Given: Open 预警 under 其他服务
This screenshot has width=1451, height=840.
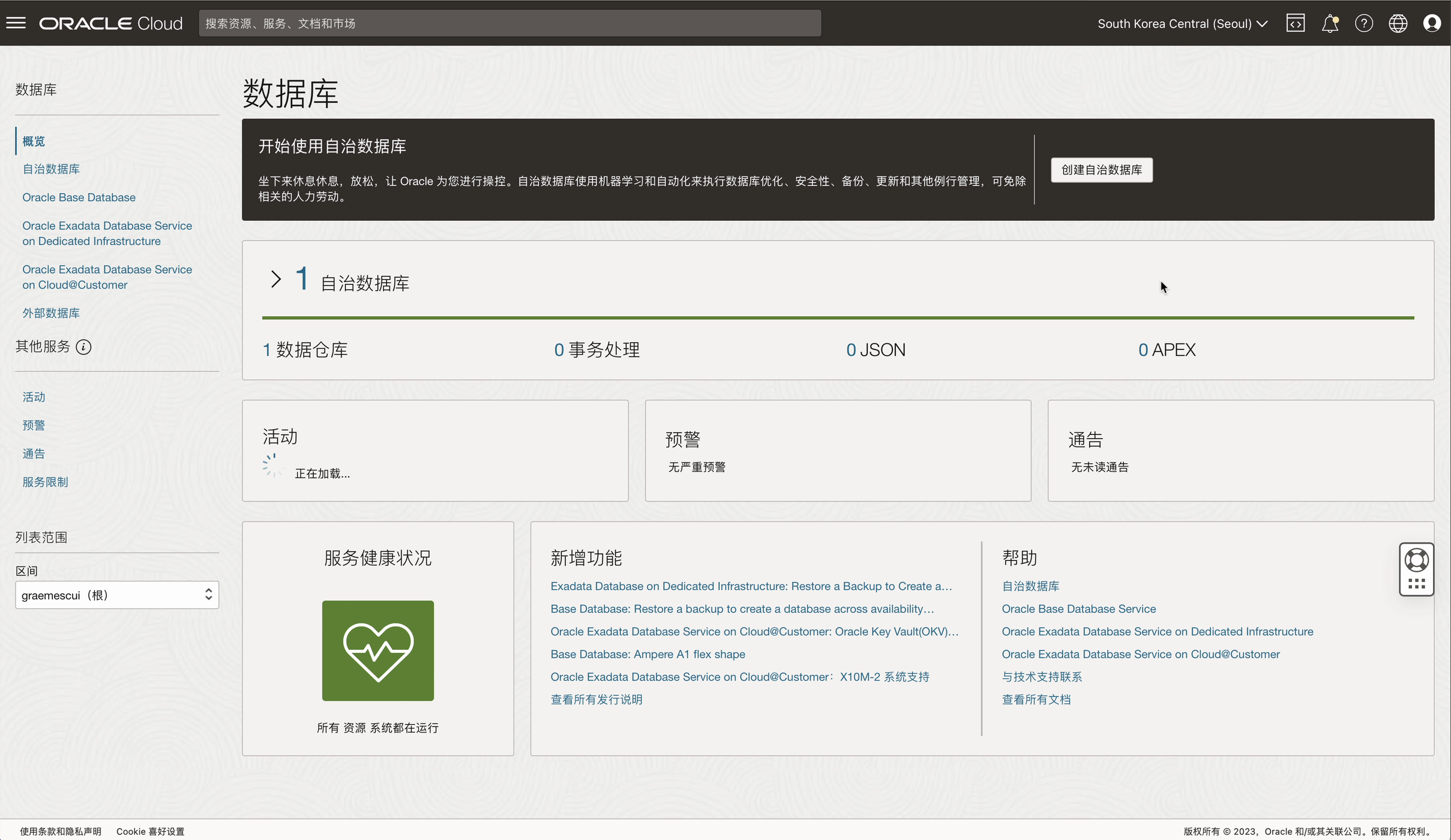Looking at the screenshot, I should coord(34,425).
